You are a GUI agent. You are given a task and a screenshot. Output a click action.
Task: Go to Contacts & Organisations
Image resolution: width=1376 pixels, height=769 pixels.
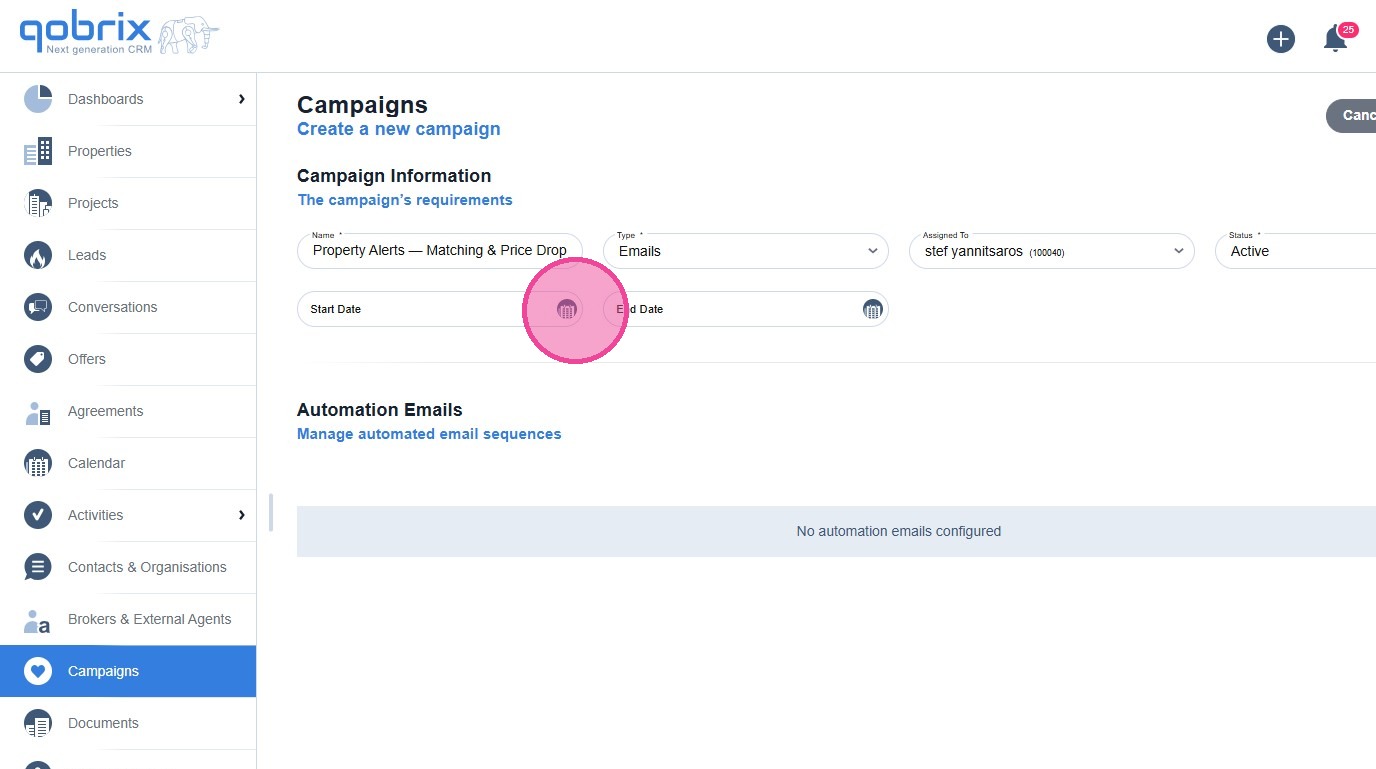(x=128, y=567)
